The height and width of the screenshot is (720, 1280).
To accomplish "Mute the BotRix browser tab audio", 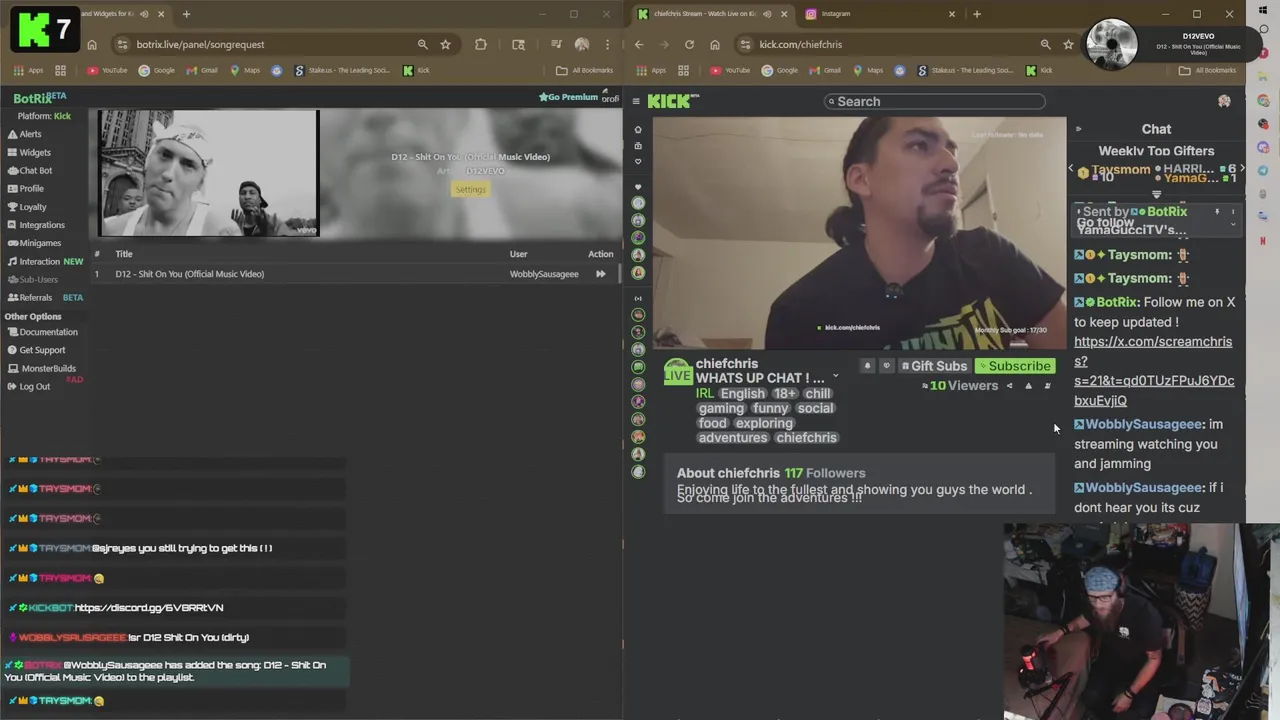I will pos(144,14).
